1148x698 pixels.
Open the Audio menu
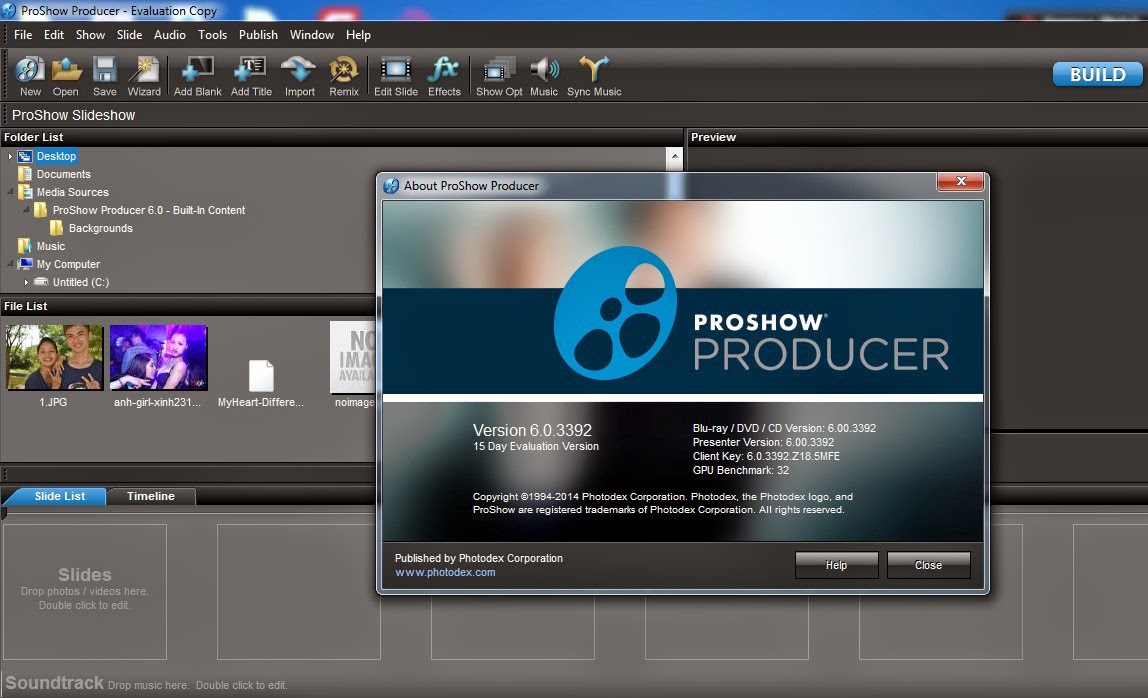(169, 34)
